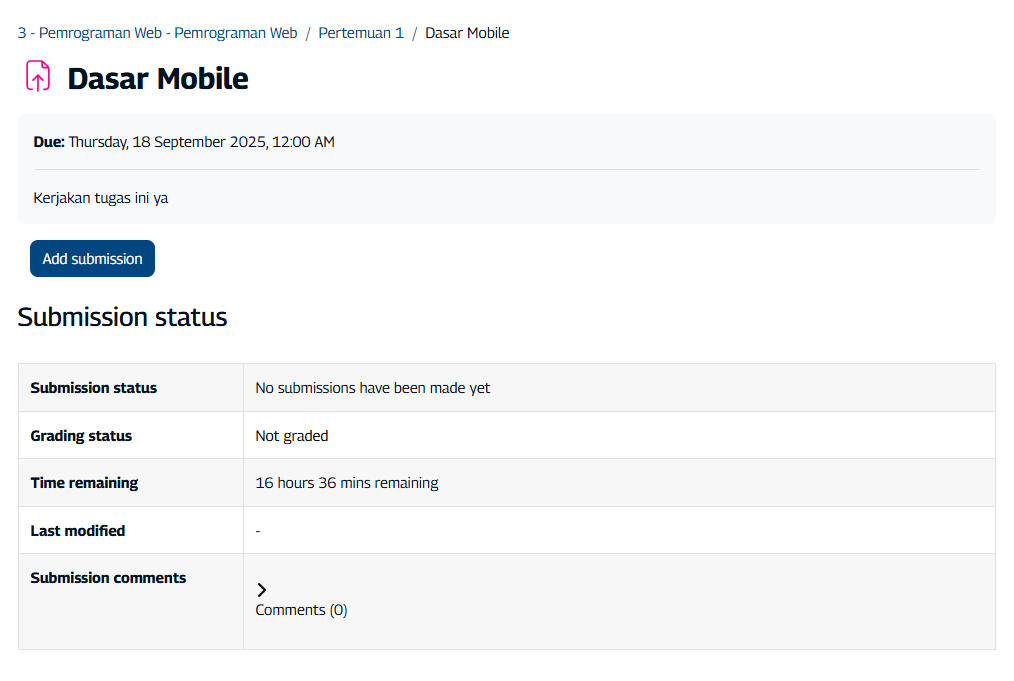
Task: Click the "16 hours 36 mins remaining" value
Action: [347, 483]
